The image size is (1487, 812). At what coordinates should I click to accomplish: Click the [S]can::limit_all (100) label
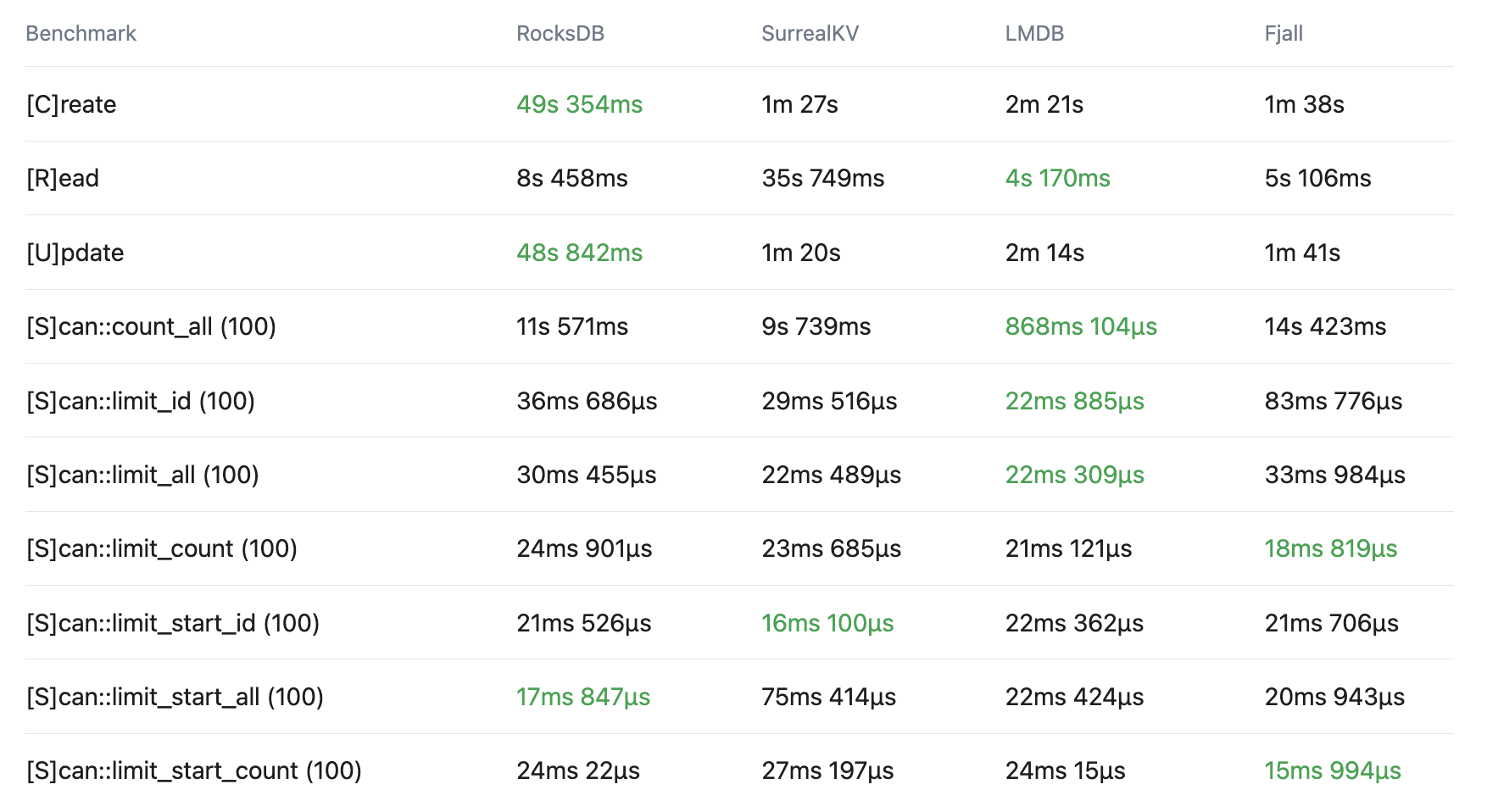pyautogui.click(x=142, y=475)
